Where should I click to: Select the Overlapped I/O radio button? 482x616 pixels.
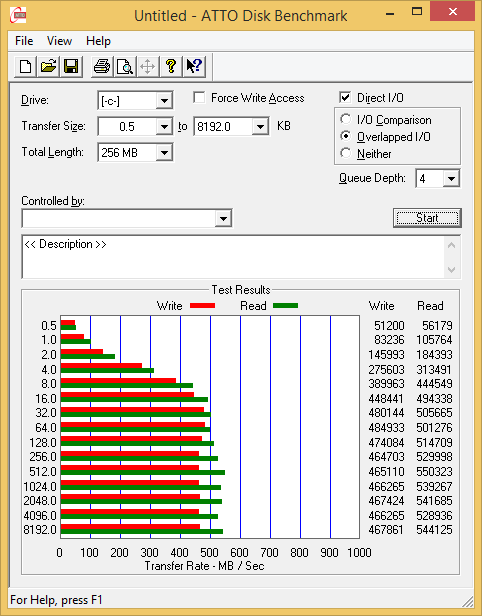pos(346,136)
